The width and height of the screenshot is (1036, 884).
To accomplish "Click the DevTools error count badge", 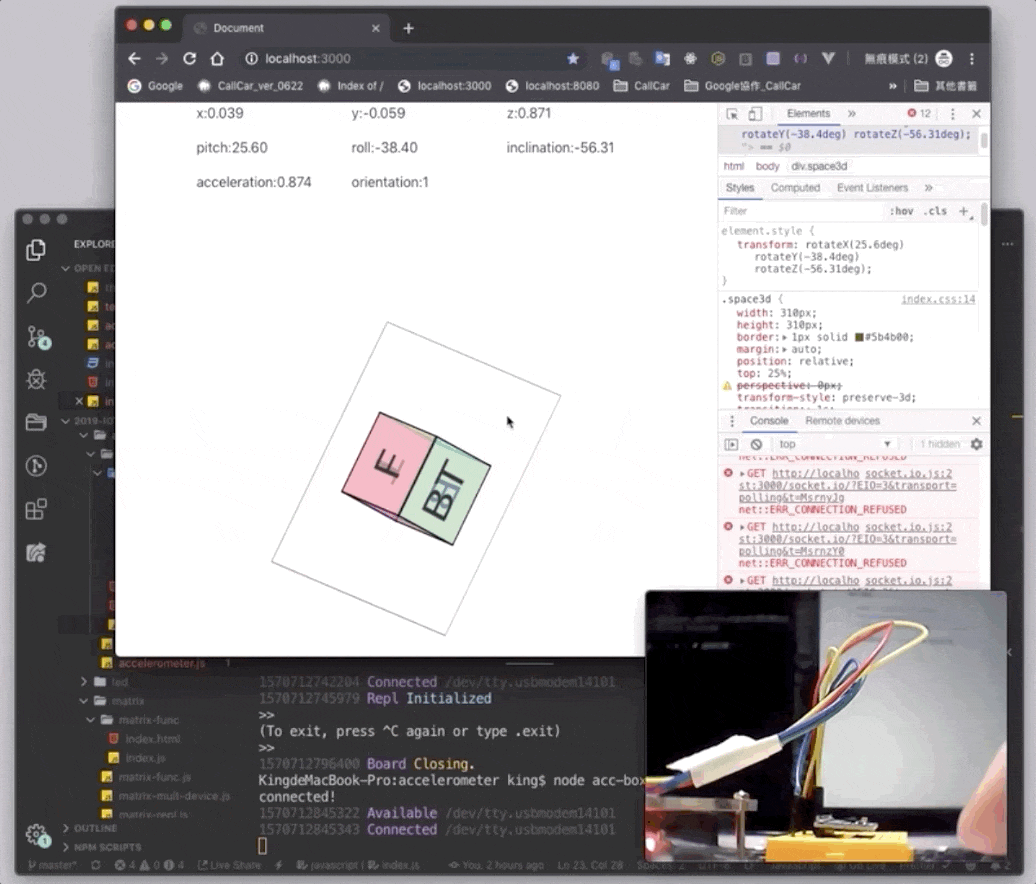I will [919, 114].
